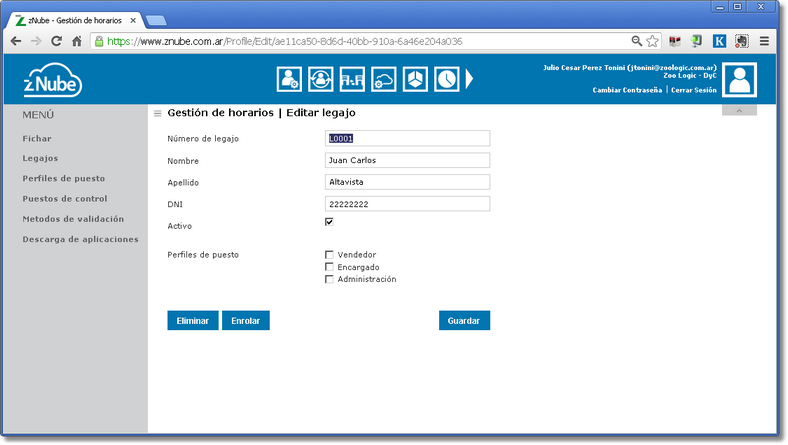This screenshot has height=445, width=788.
Task: Click the user profile avatar icon
Action: [740, 78]
